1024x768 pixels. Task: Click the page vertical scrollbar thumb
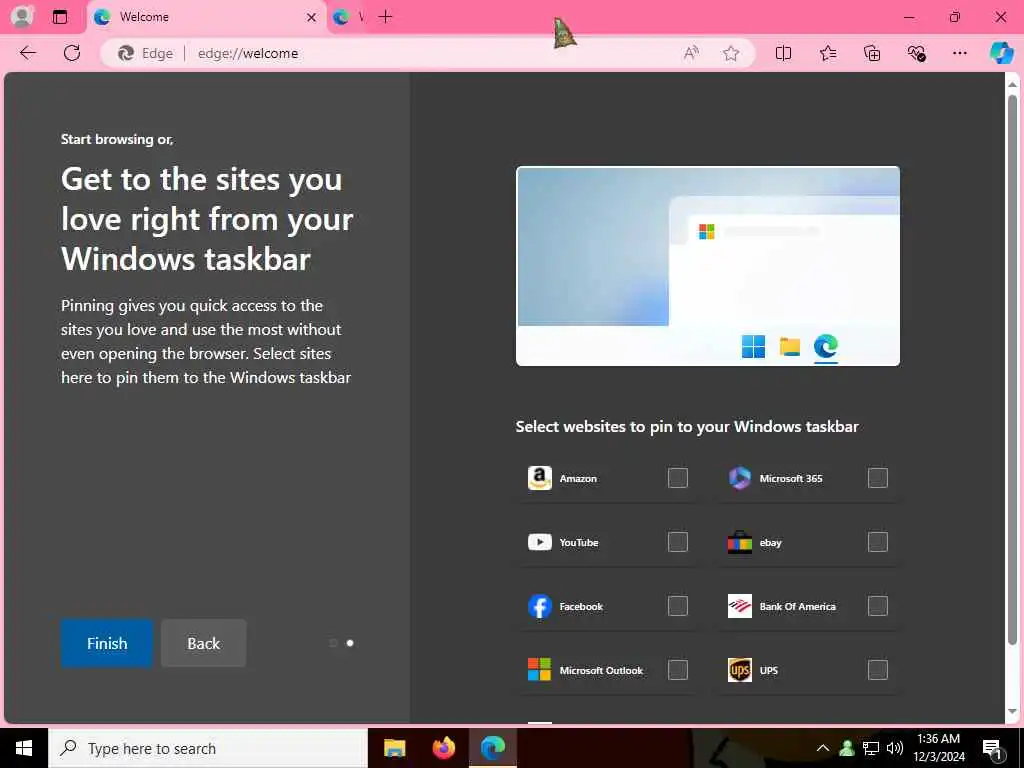[1012, 370]
